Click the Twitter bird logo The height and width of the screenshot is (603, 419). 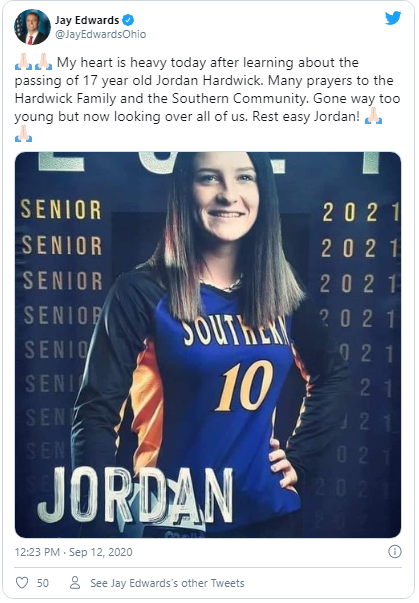[393, 18]
